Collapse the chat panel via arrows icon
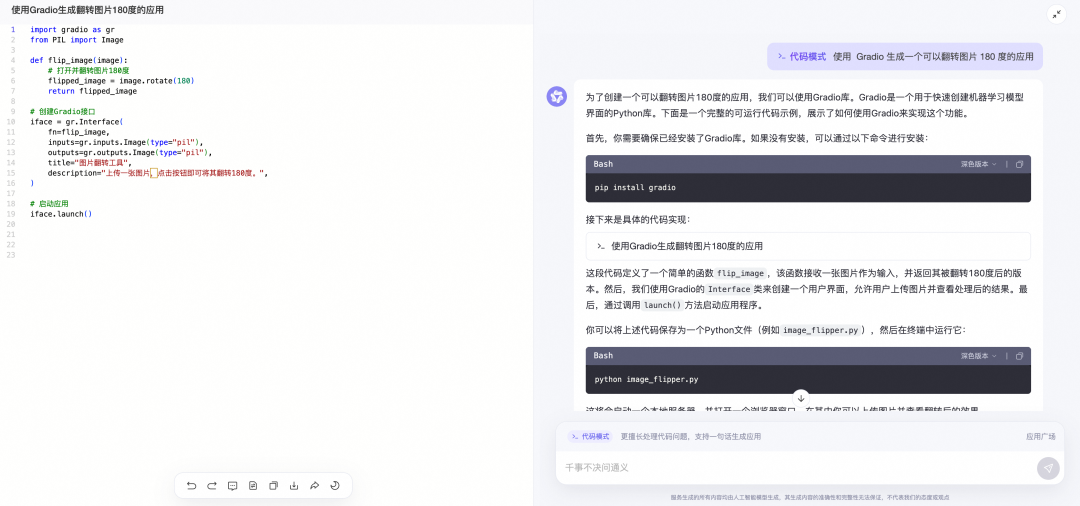The image size is (1080, 506). click(x=1057, y=14)
